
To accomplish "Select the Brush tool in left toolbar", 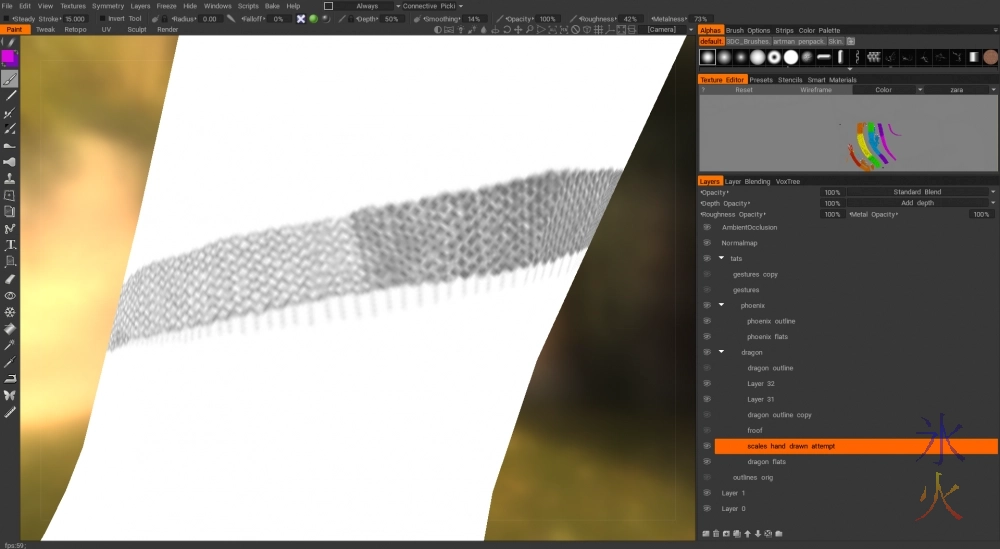I will click(x=10, y=78).
